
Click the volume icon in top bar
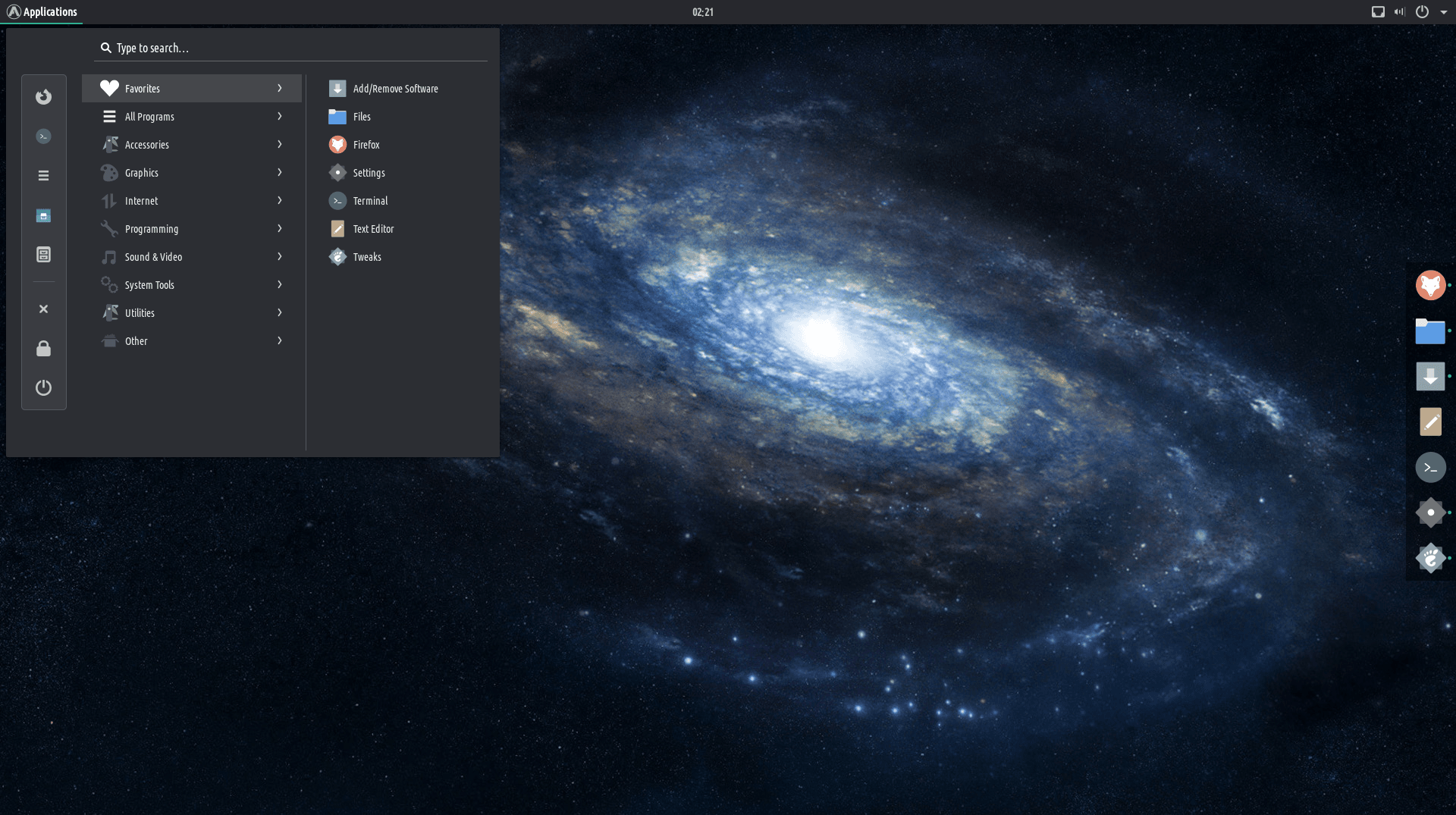tap(1399, 12)
